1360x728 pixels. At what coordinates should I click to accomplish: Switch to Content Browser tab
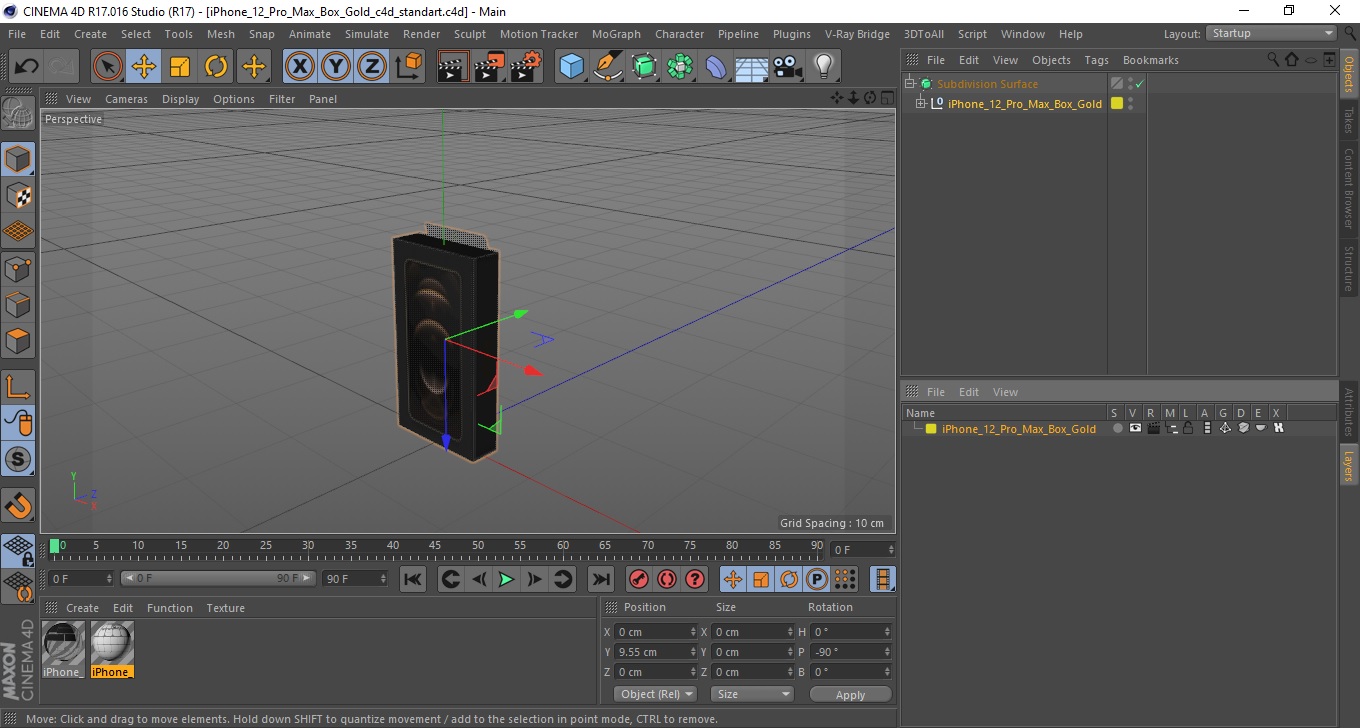point(1348,188)
